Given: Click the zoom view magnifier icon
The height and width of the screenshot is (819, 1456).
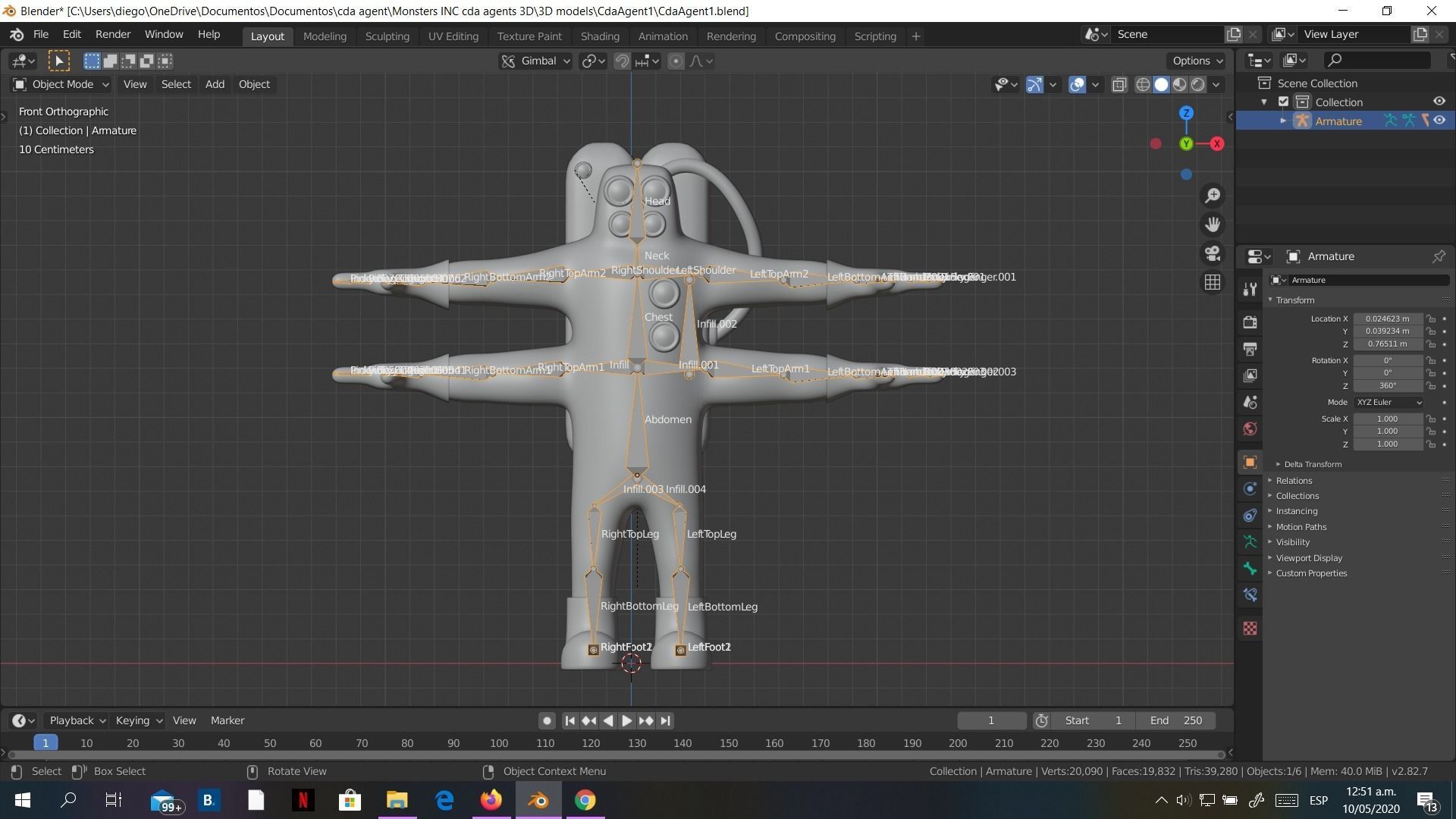Looking at the screenshot, I should (x=1213, y=196).
